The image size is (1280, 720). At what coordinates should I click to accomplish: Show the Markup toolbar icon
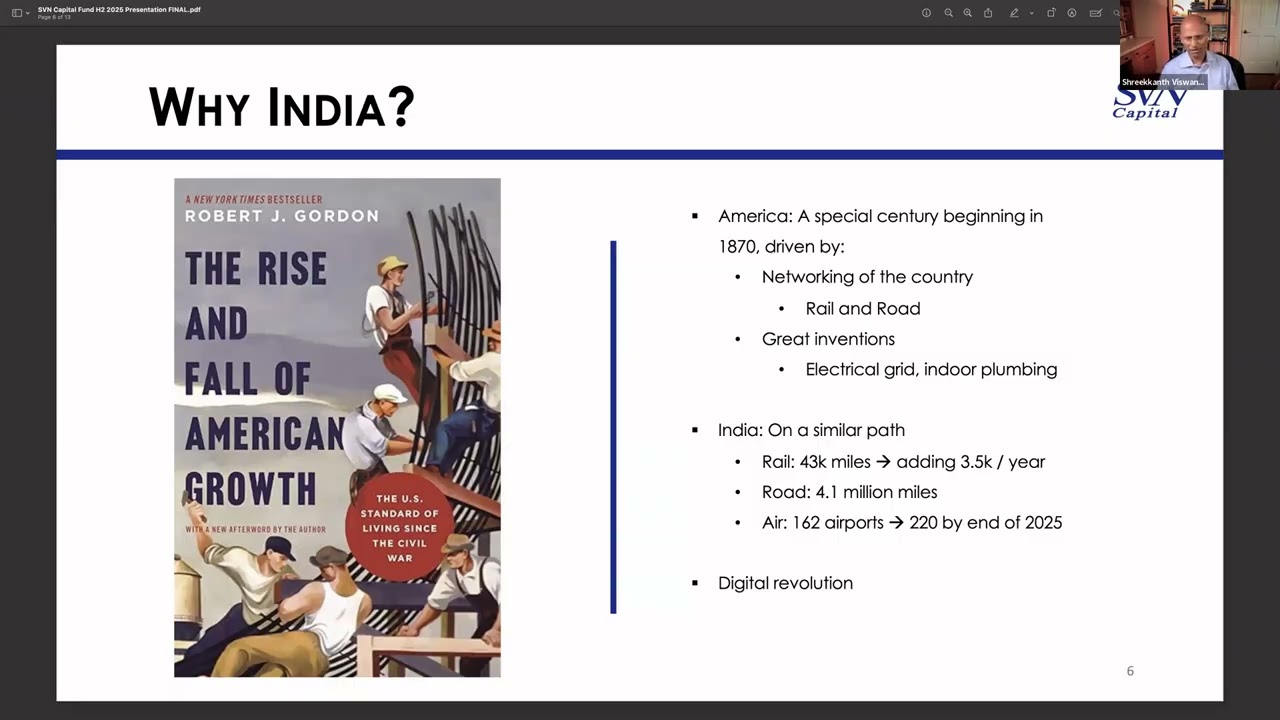point(1072,13)
